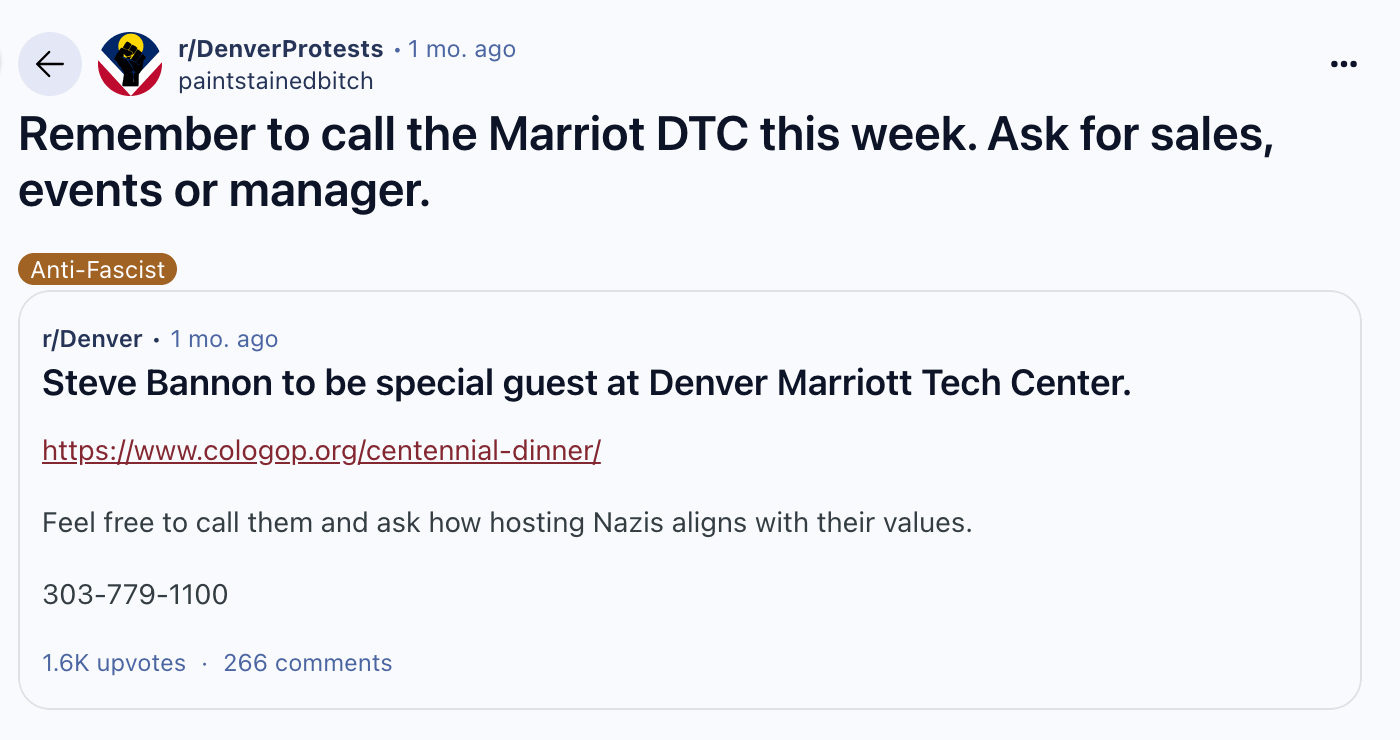
Task: View the paintstainedbitch user profile
Action: (275, 81)
